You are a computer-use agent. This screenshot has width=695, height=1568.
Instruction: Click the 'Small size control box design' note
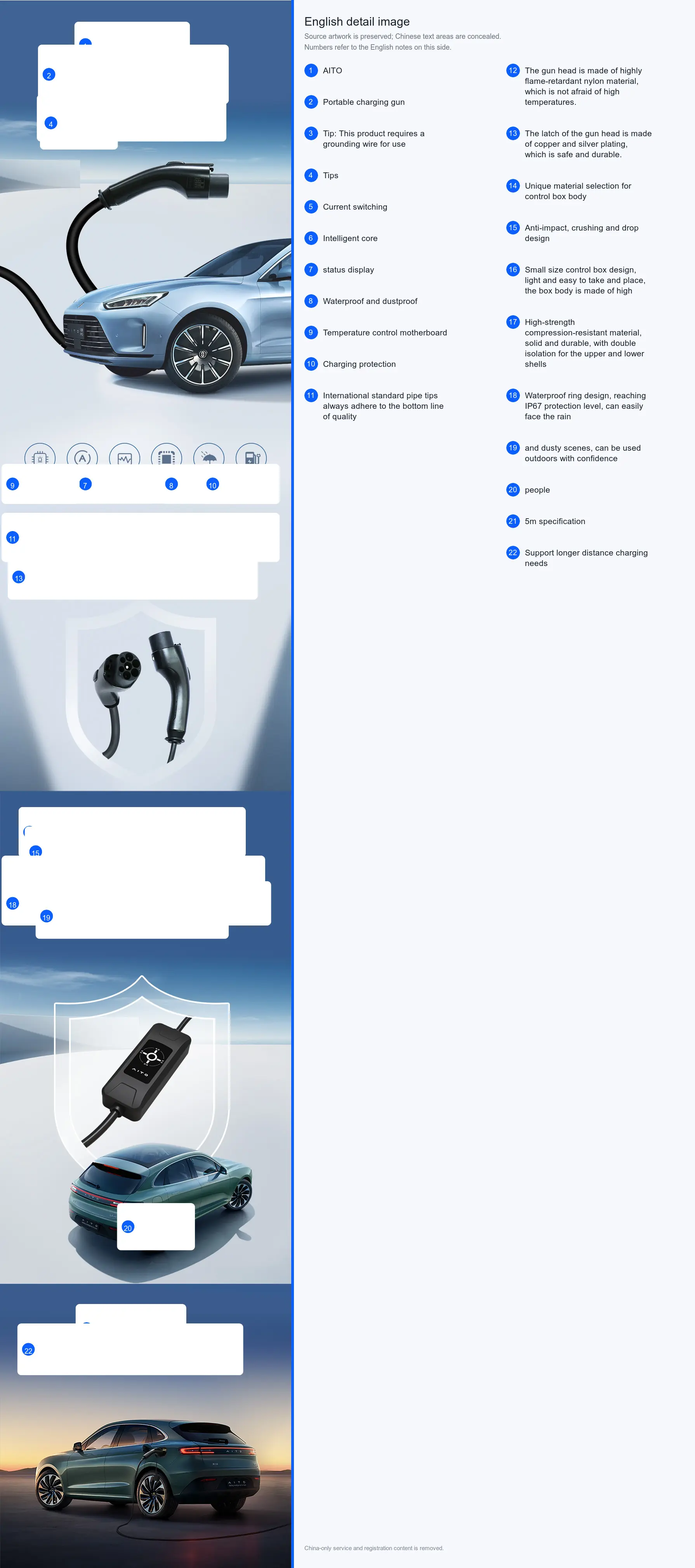pyautogui.click(x=585, y=280)
